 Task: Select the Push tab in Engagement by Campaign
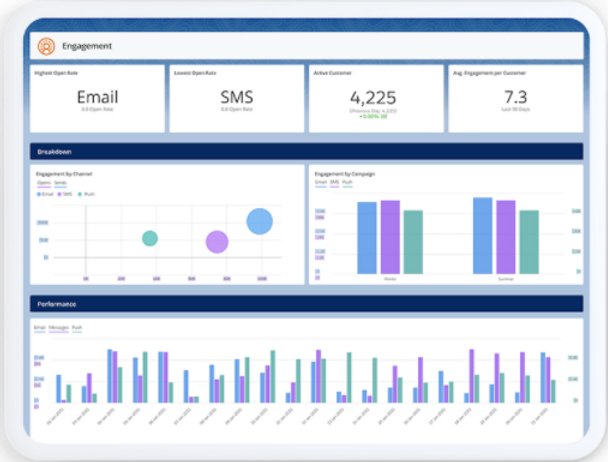pos(347,183)
